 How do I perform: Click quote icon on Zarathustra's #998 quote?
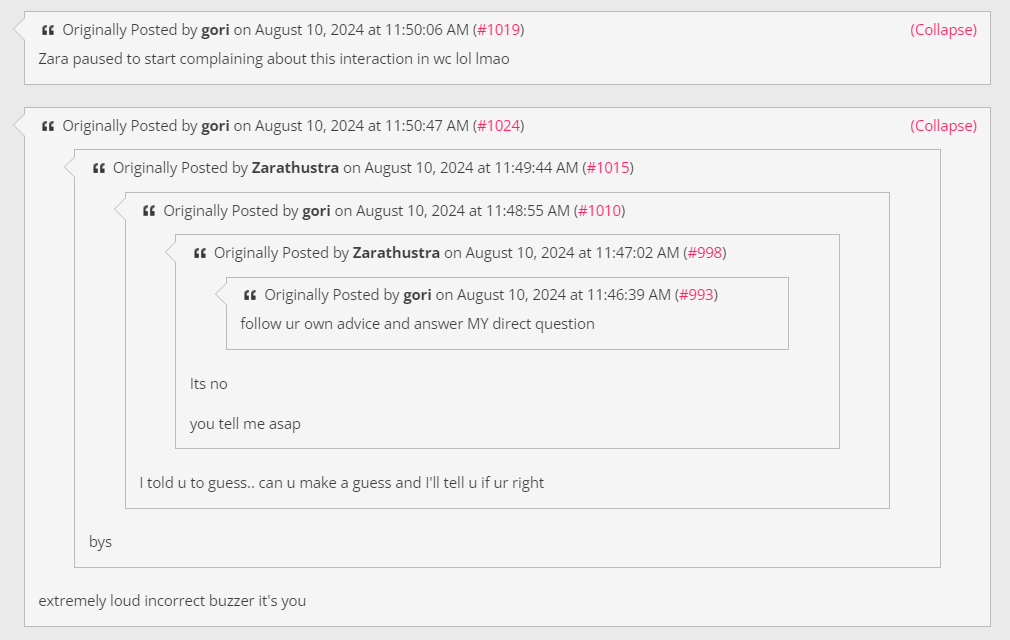click(200, 253)
